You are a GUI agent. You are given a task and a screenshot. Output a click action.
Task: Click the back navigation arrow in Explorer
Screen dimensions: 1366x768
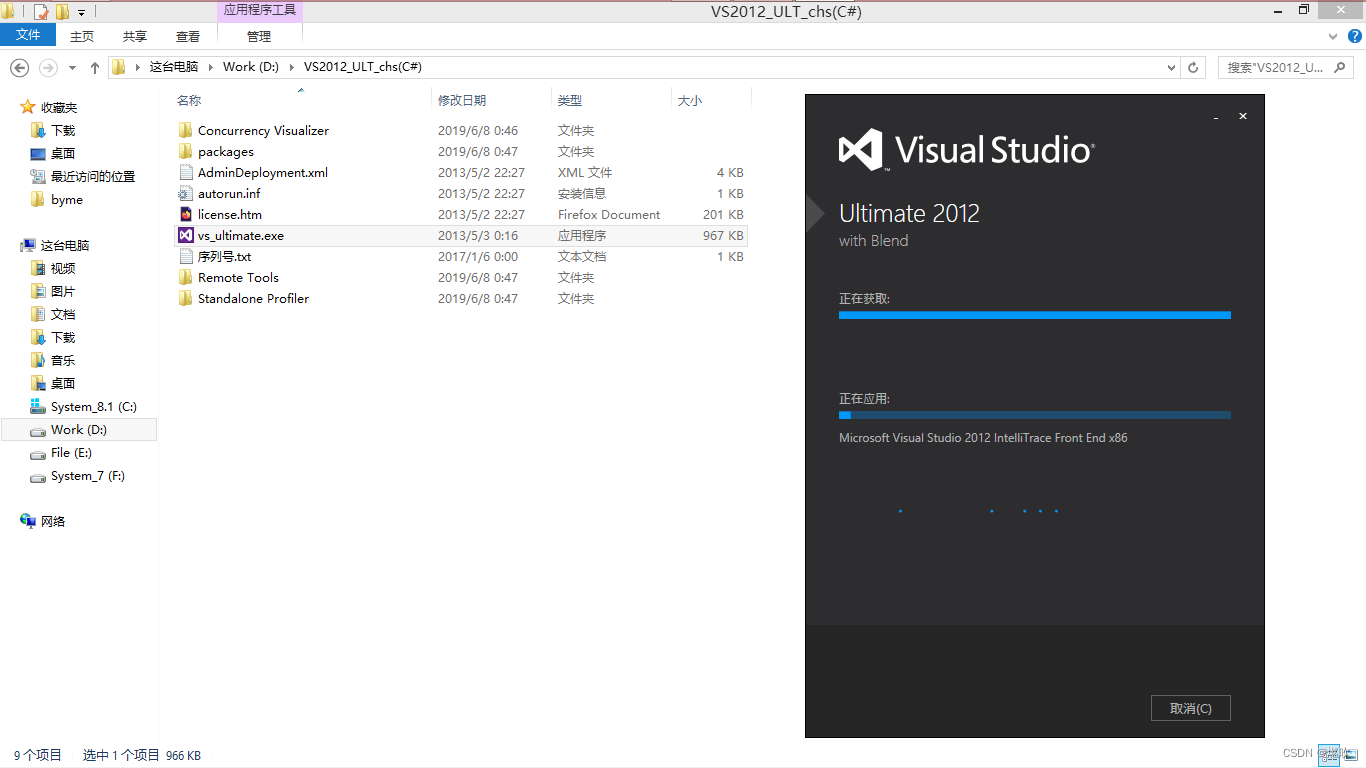coord(19,67)
